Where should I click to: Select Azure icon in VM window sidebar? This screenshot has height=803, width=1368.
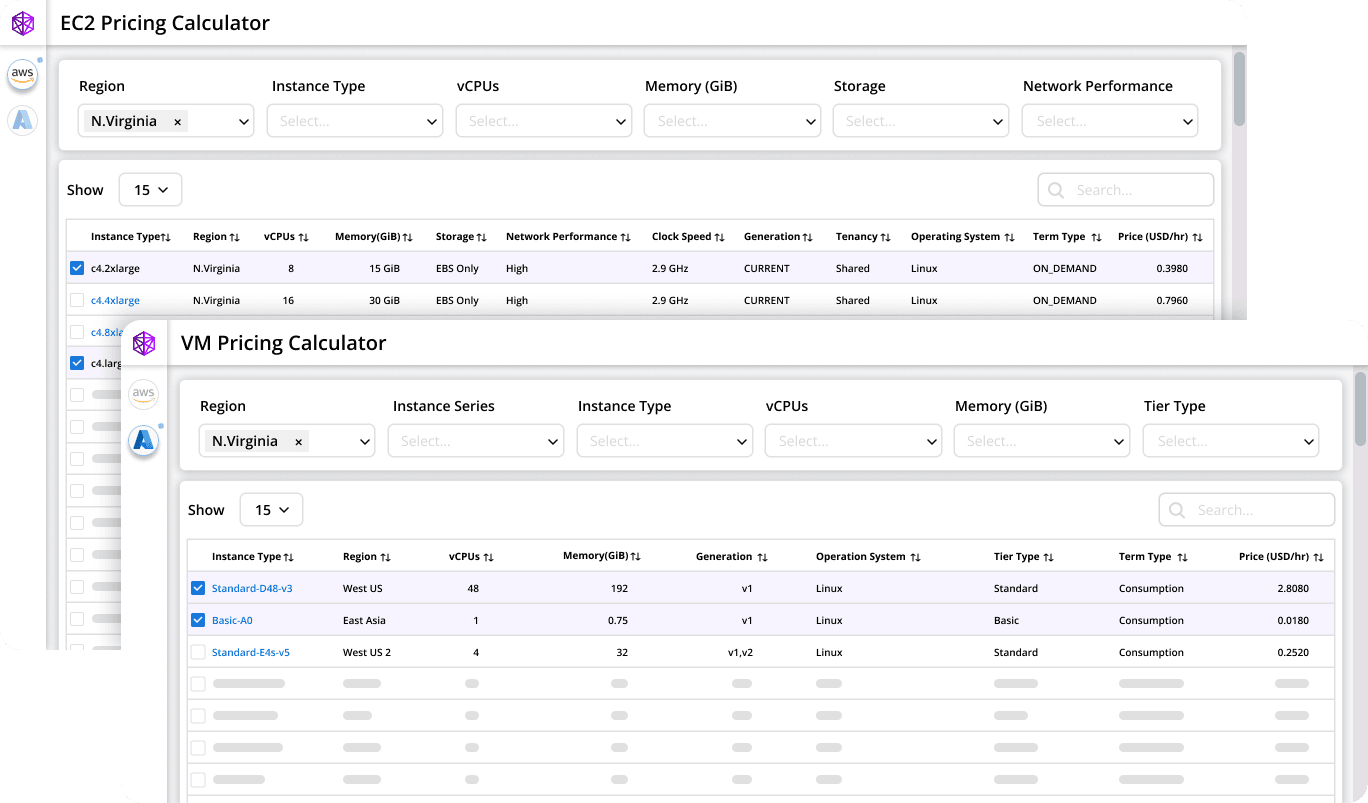144,440
